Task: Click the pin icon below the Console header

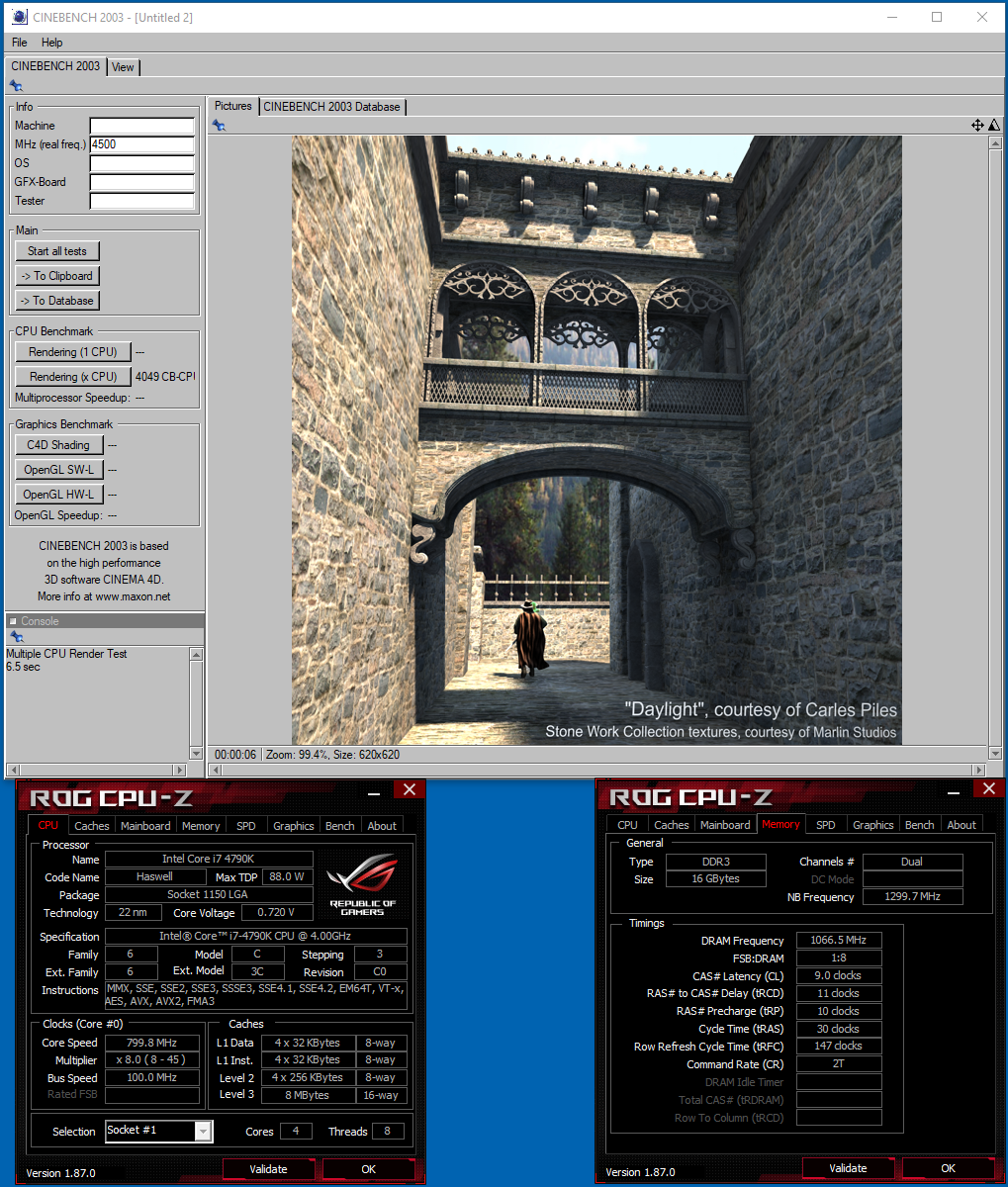Action: (16, 637)
